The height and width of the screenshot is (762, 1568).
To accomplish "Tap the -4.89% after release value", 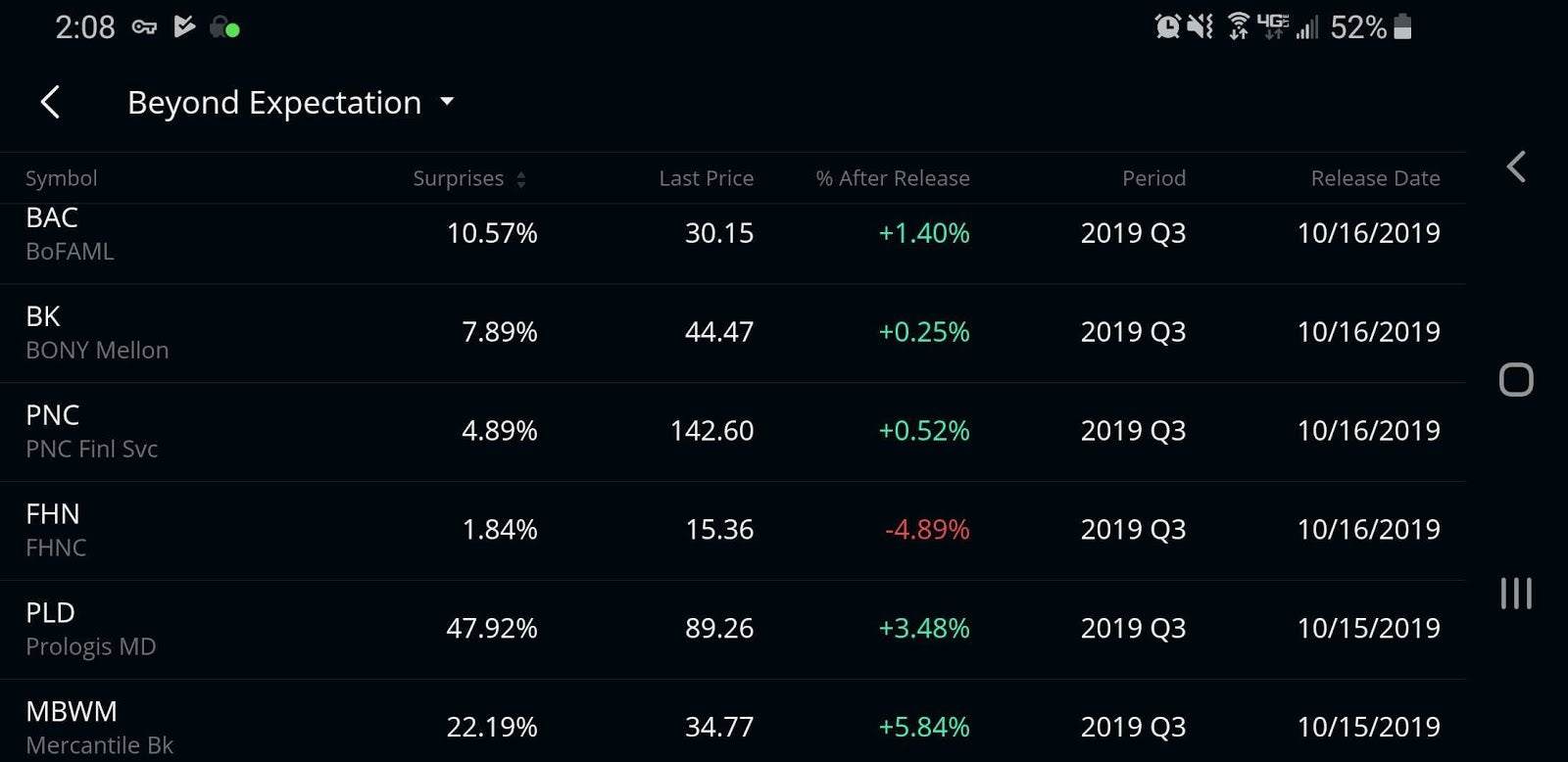I will click(927, 530).
